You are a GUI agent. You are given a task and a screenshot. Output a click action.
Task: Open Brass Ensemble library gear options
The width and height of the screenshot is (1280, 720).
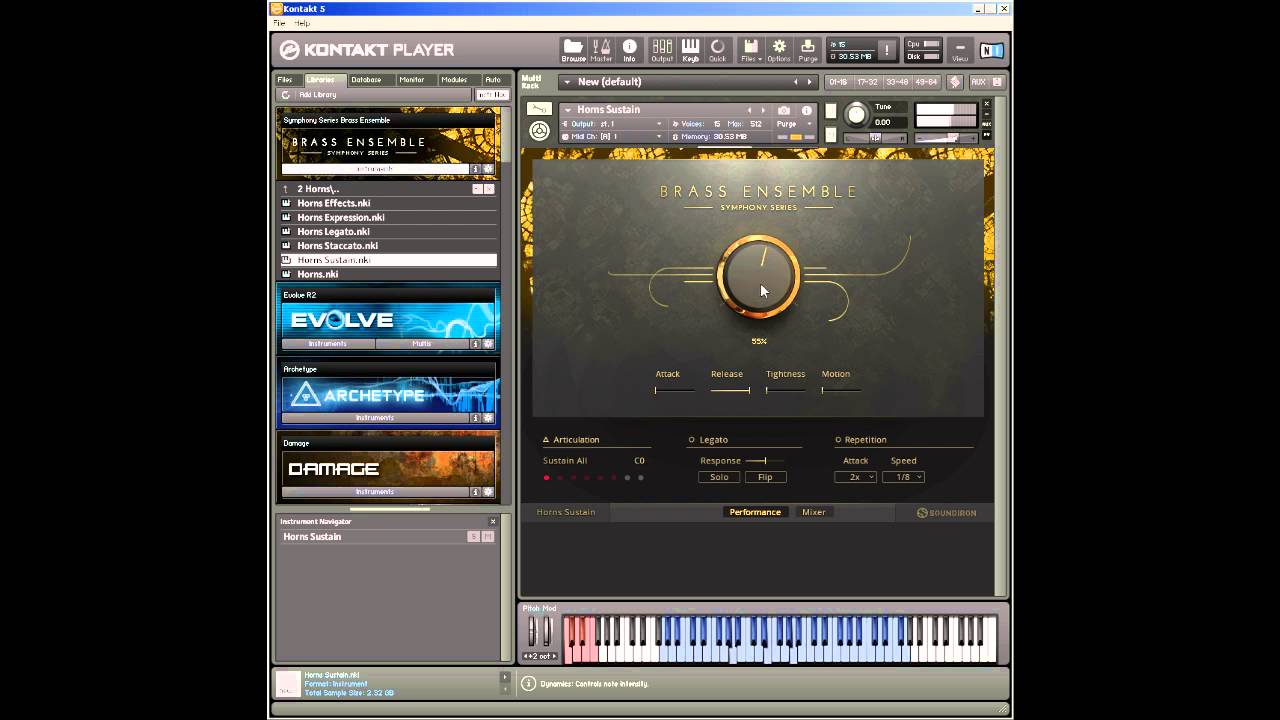(488, 169)
